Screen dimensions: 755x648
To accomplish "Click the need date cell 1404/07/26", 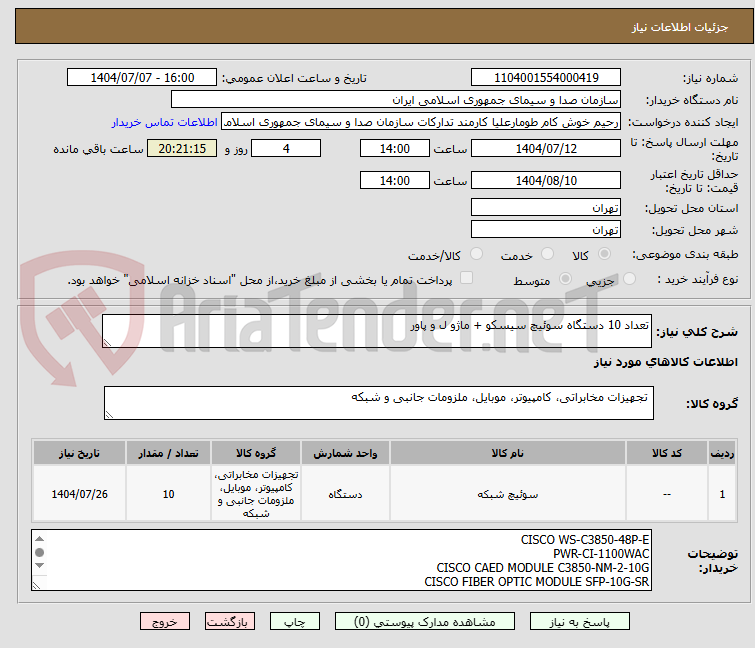I will pyautogui.click(x=79, y=494).
